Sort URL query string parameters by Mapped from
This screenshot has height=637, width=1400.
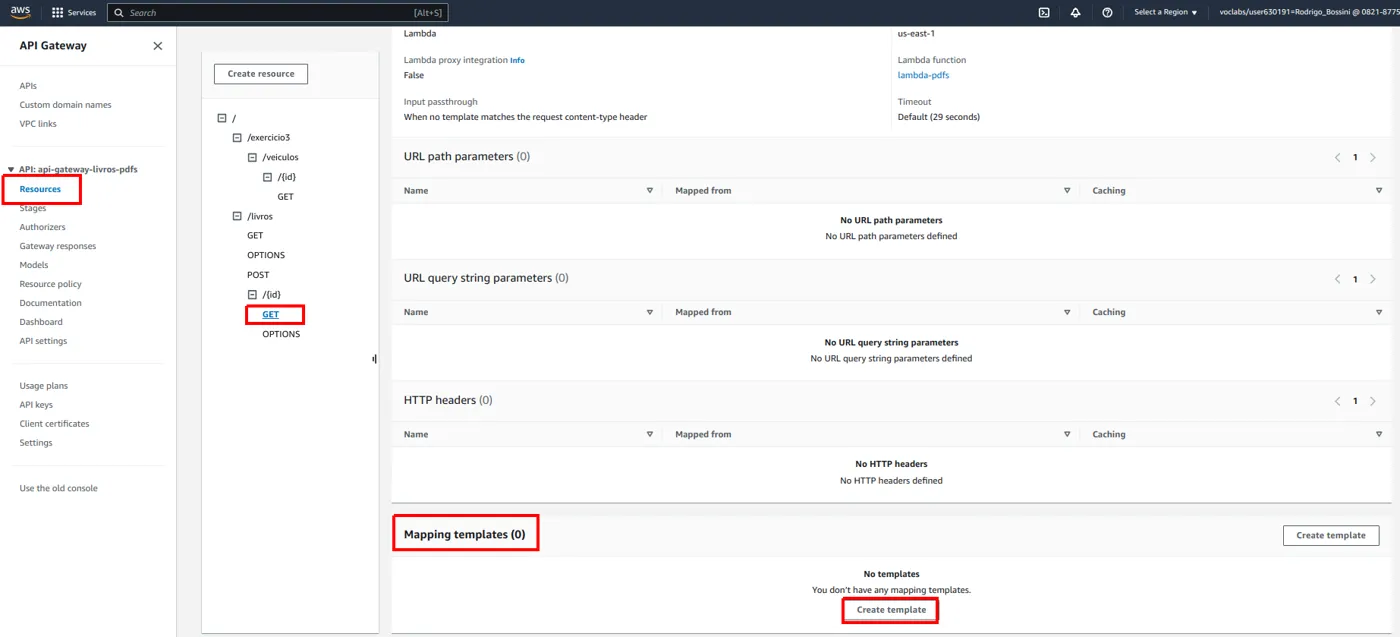point(1067,312)
